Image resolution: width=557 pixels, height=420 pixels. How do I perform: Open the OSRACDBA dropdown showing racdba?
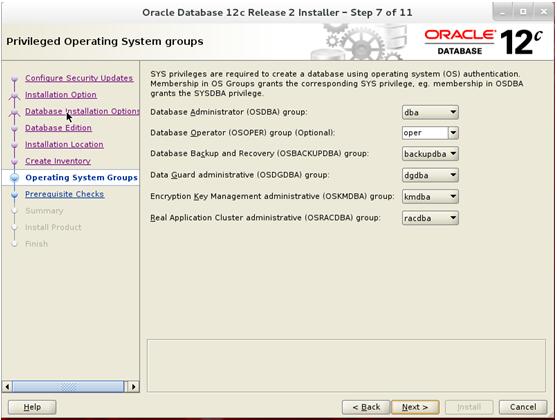click(x=430, y=218)
